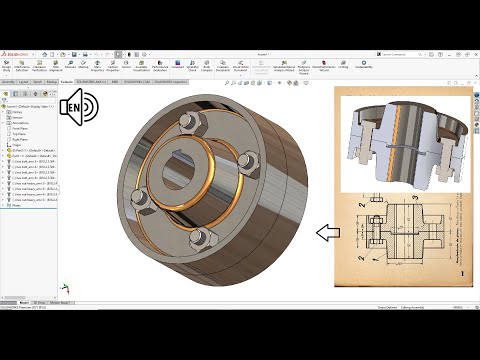Screen dimensions: 480x360
Task: Open the Costing tool
Action: click(x=343, y=65)
